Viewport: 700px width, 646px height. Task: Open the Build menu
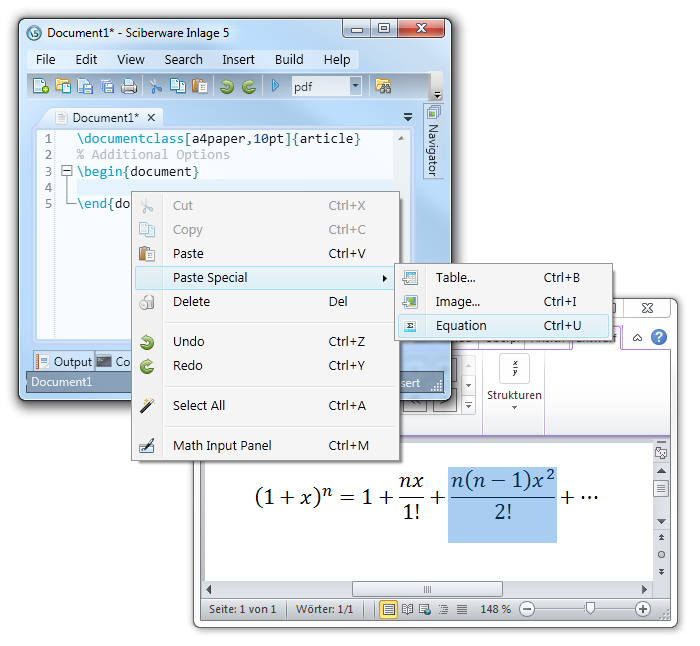tap(289, 59)
